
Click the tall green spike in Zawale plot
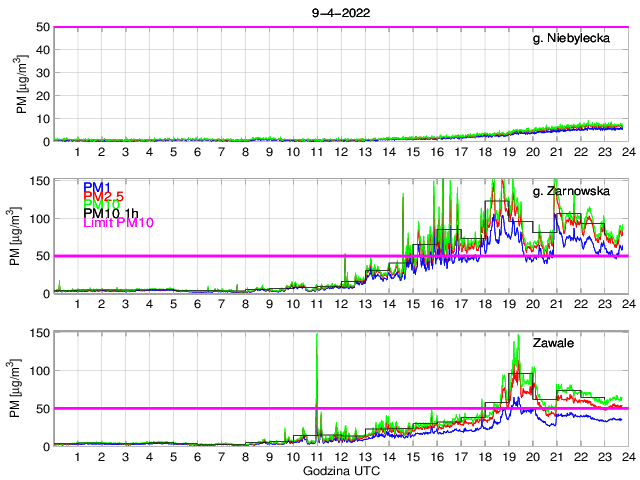317,360
